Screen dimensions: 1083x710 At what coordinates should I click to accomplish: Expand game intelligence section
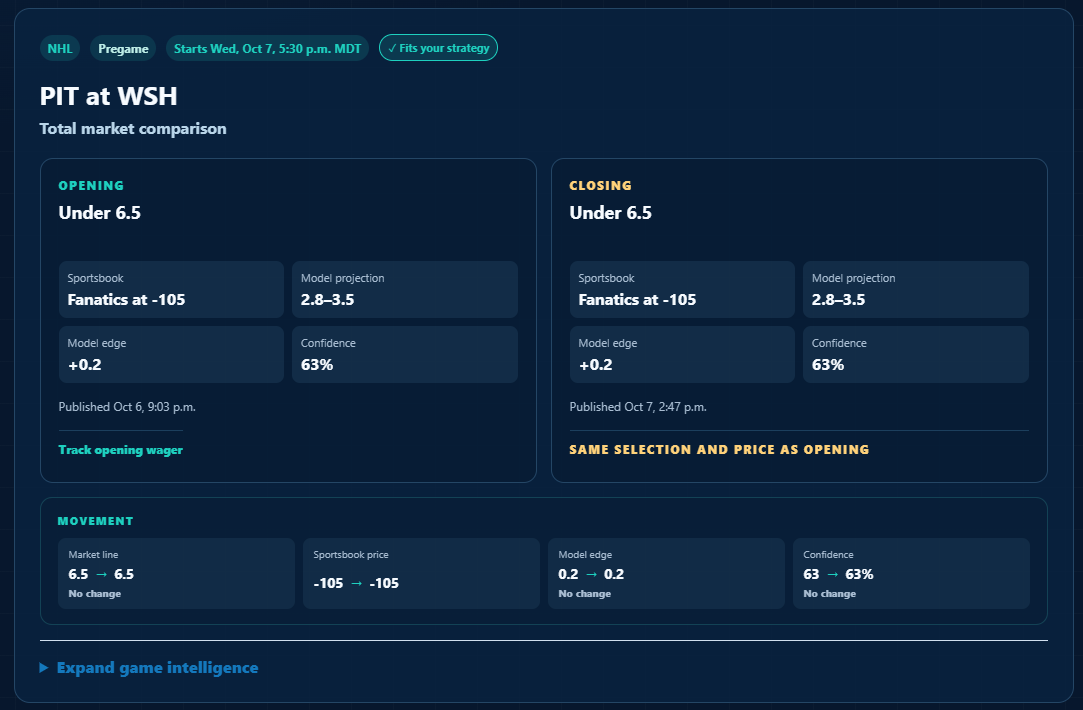click(x=157, y=668)
